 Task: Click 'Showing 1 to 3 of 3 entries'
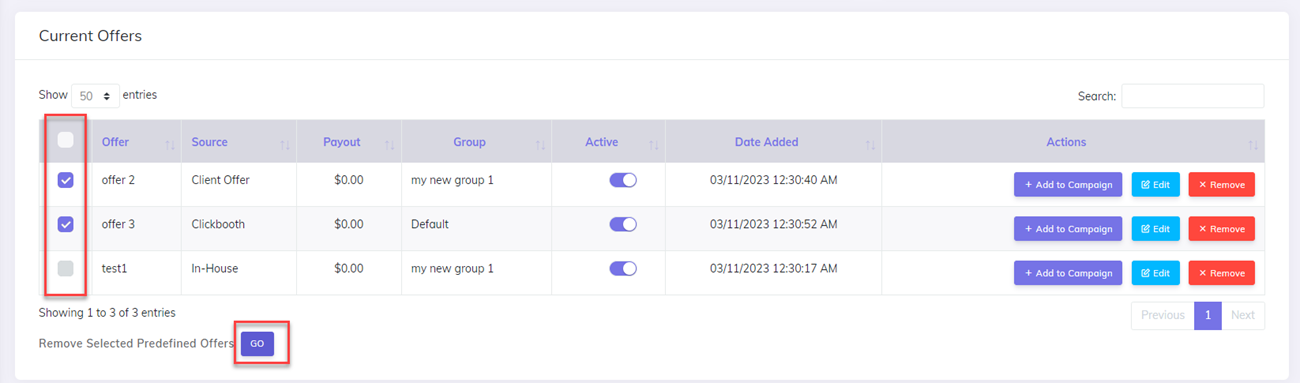pyautogui.click(x=107, y=313)
